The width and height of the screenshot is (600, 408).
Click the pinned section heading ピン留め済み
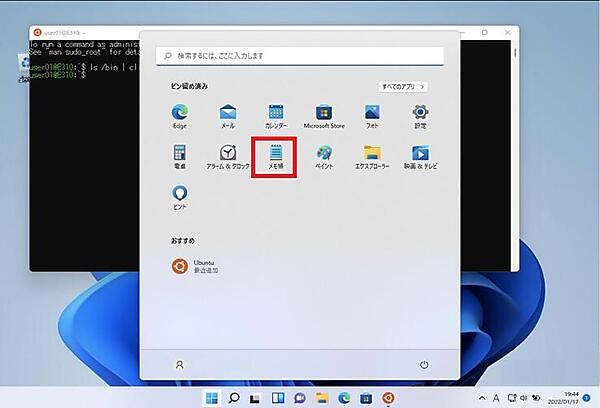click(x=189, y=86)
